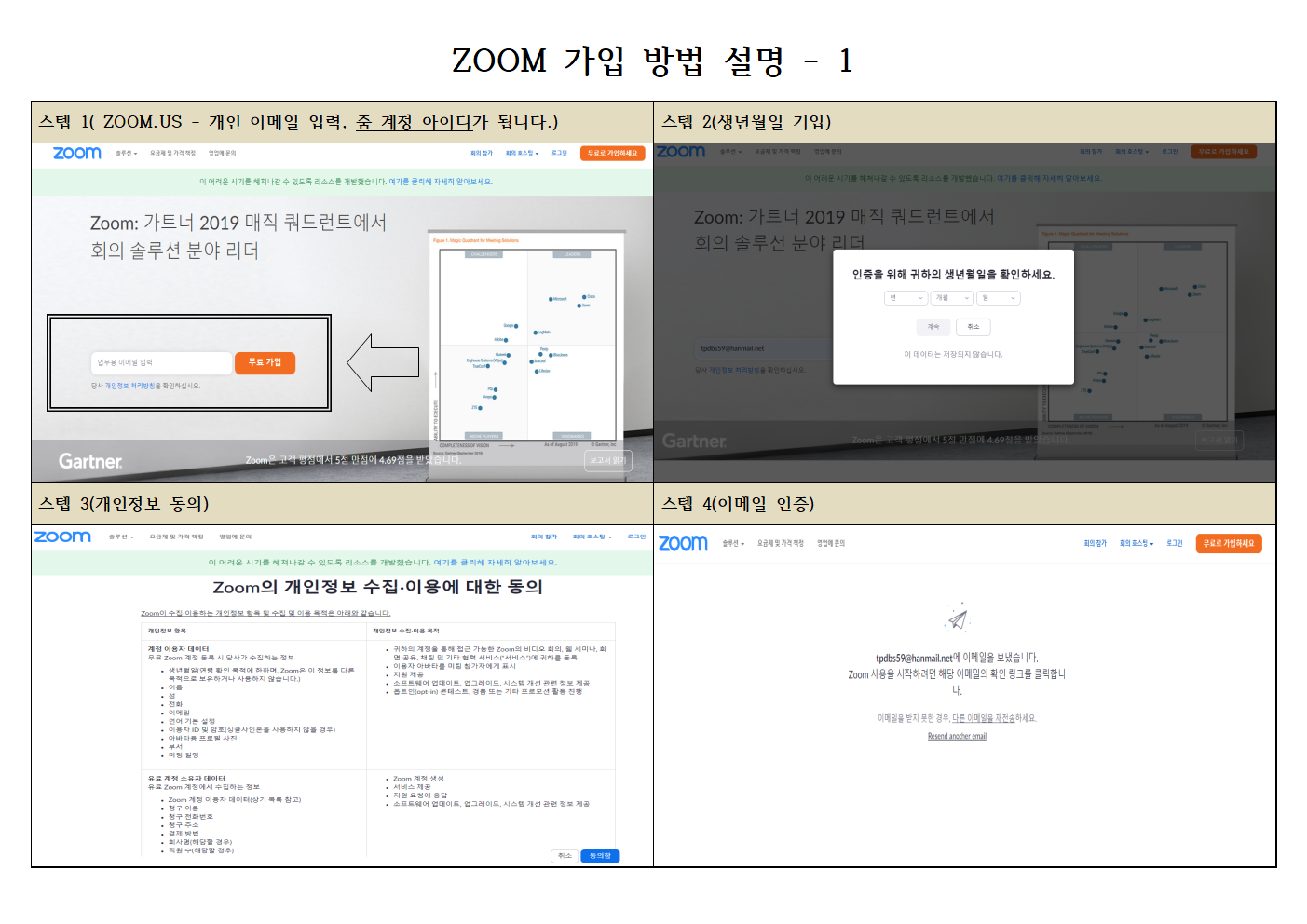This screenshot has height=924, width=1307.
Task: Click 취소 on the privacy consent page
Action: (565, 856)
